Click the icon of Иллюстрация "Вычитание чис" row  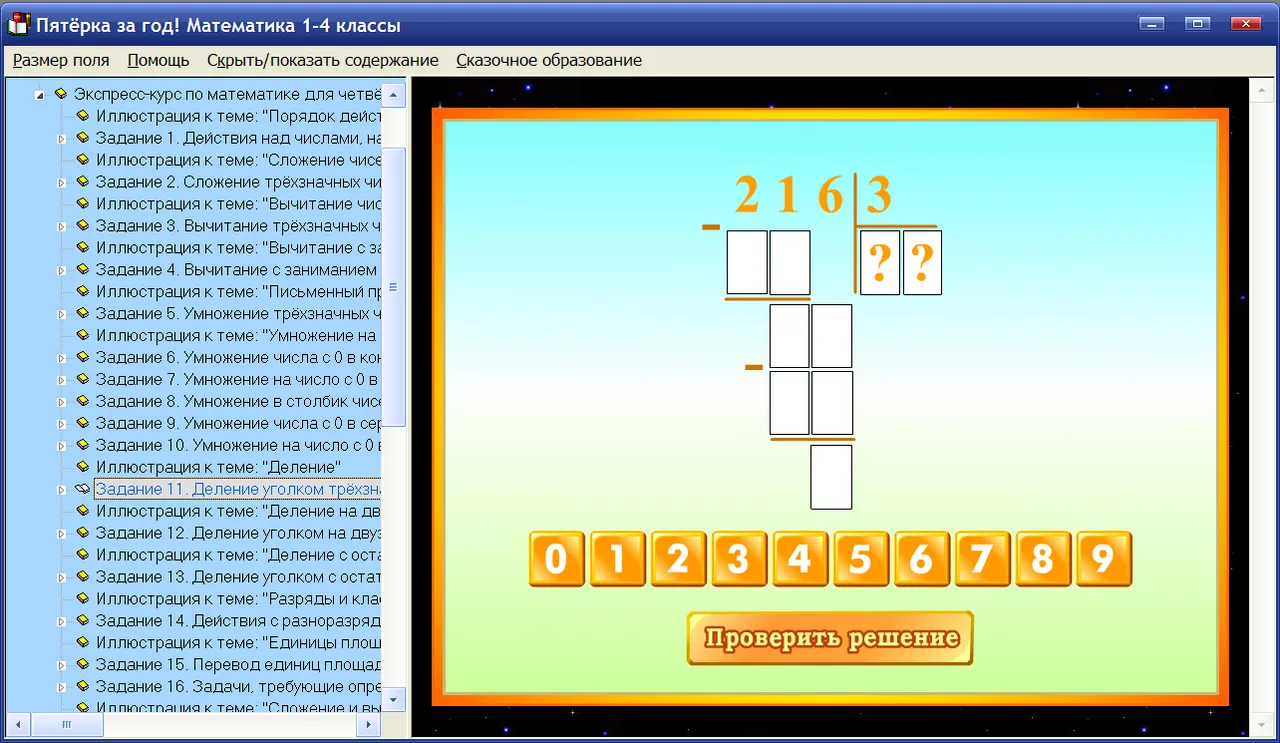(83, 204)
